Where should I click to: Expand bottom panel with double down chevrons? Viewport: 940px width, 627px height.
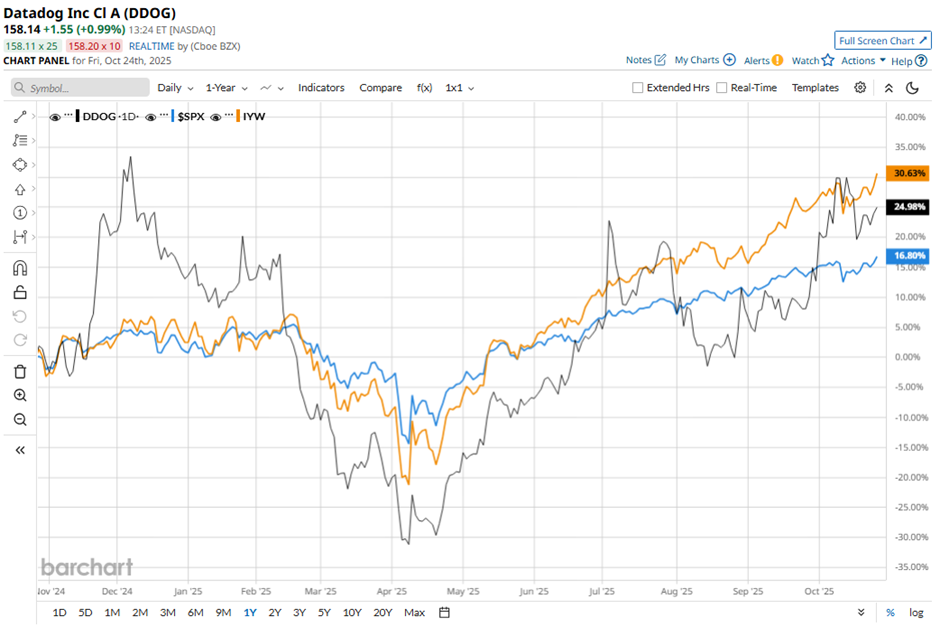861,613
